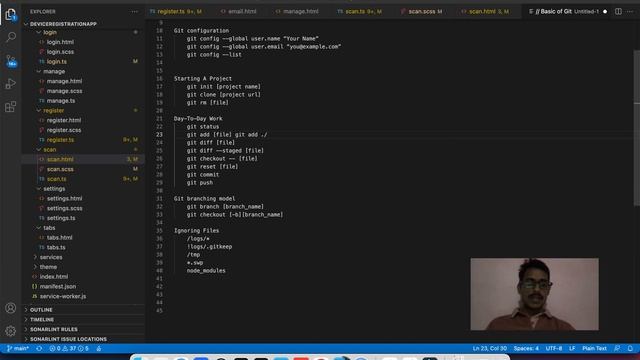The height and width of the screenshot is (360, 640).
Task: Synchronize changes in status bar
Action: 39,349
